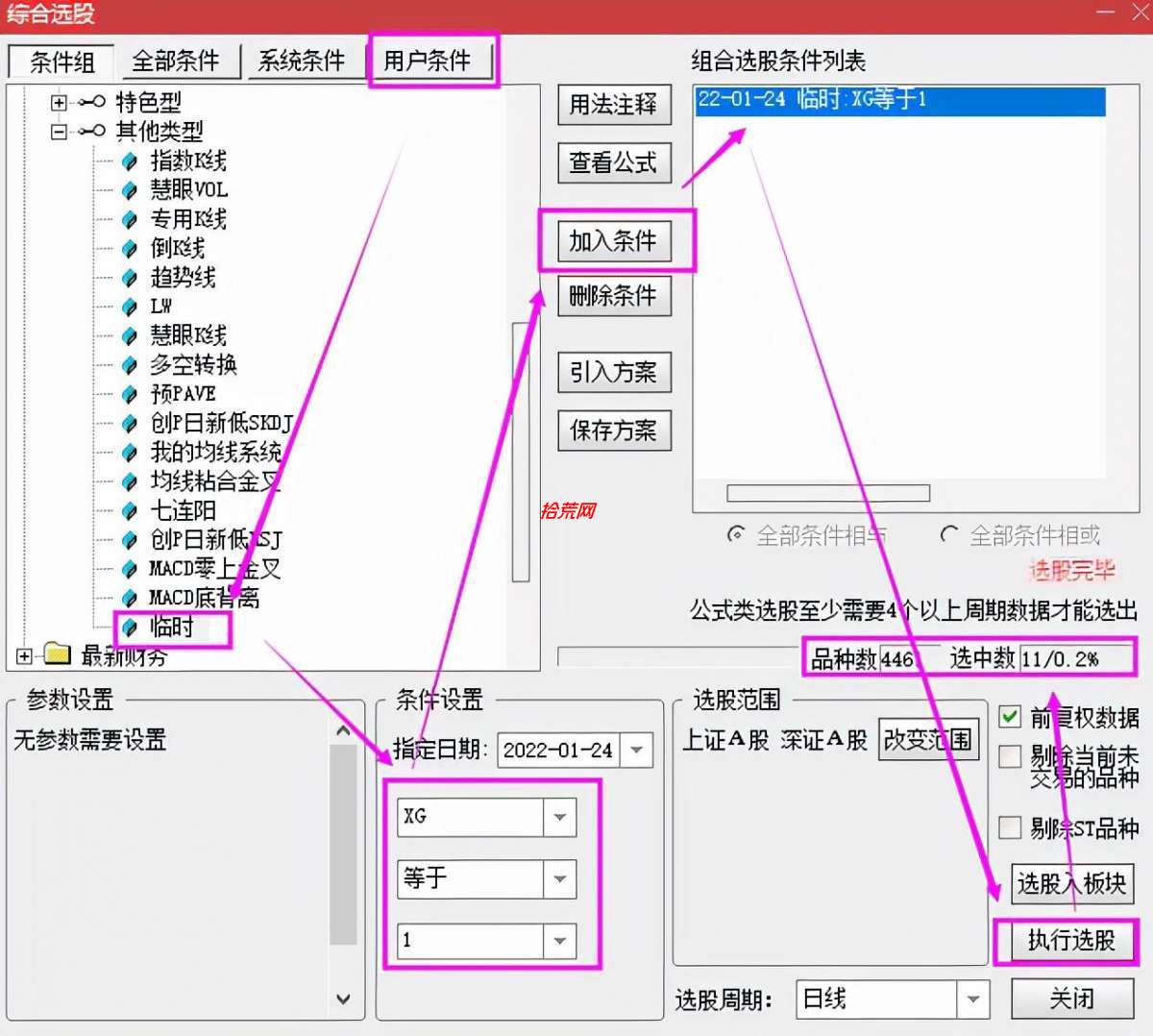Image resolution: width=1153 pixels, height=1036 pixels.
Task: Open the 等于 comparison dropdown
Action: (x=559, y=878)
